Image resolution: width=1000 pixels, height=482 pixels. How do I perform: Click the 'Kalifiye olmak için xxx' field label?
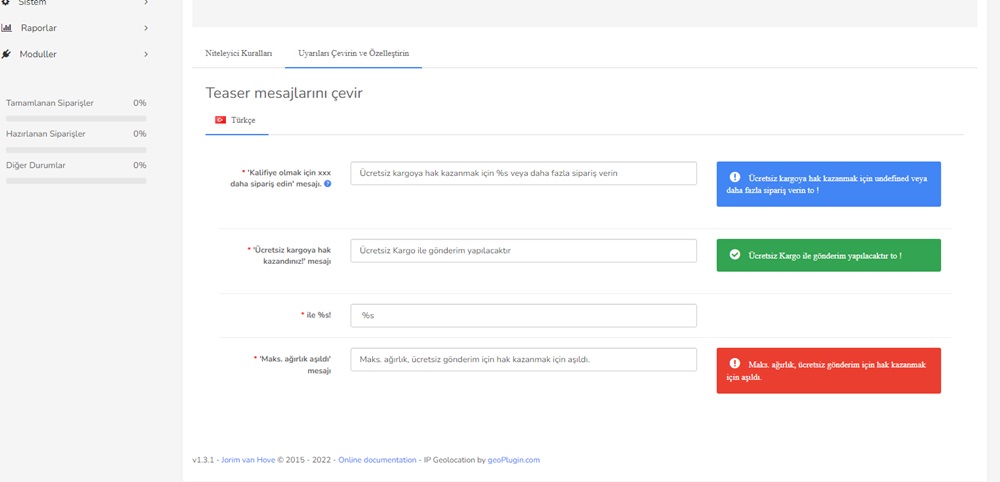(281, 178)
